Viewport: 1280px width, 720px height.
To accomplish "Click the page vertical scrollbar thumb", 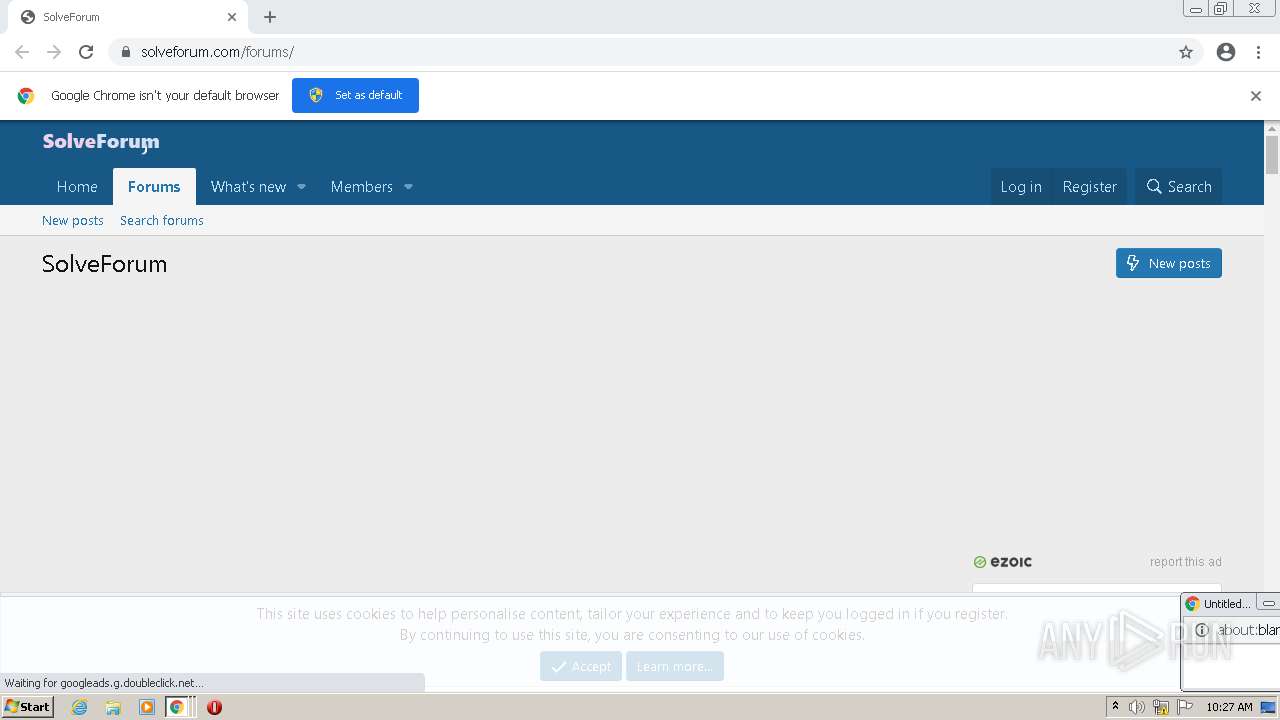I will pyautogui.click(x=1272, y=155).
